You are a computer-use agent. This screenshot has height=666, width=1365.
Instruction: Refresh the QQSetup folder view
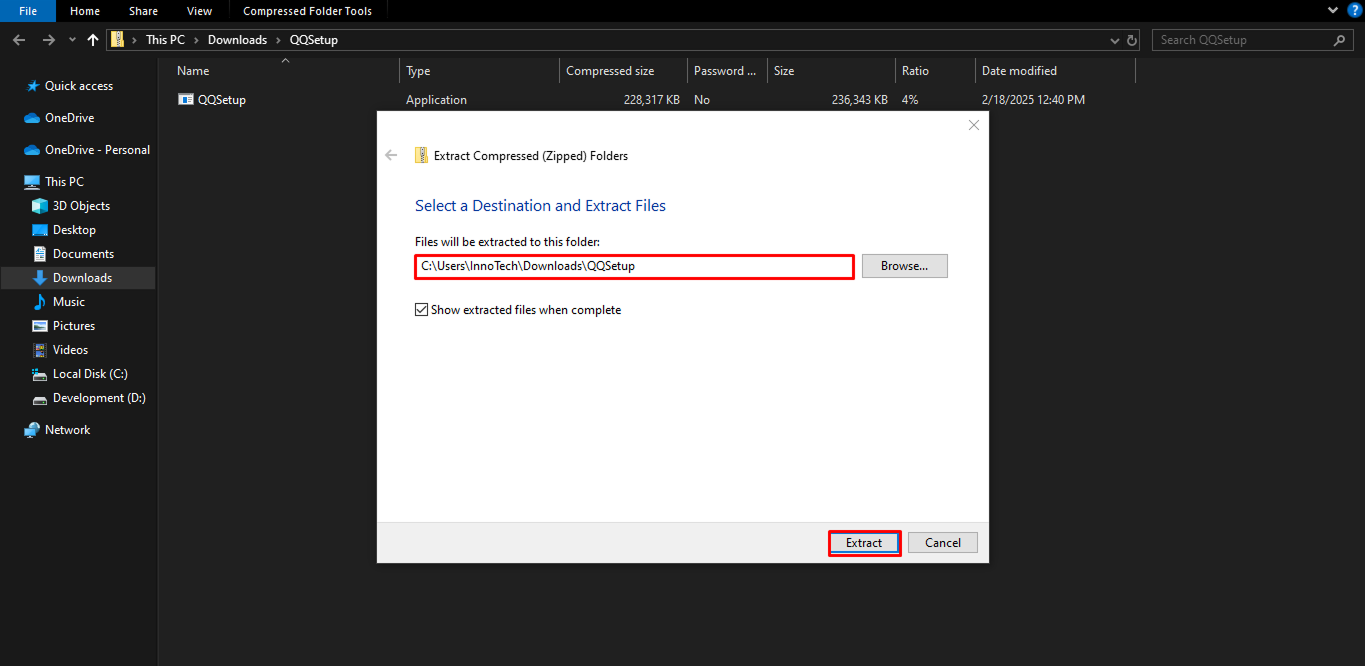pos(1132,40)
